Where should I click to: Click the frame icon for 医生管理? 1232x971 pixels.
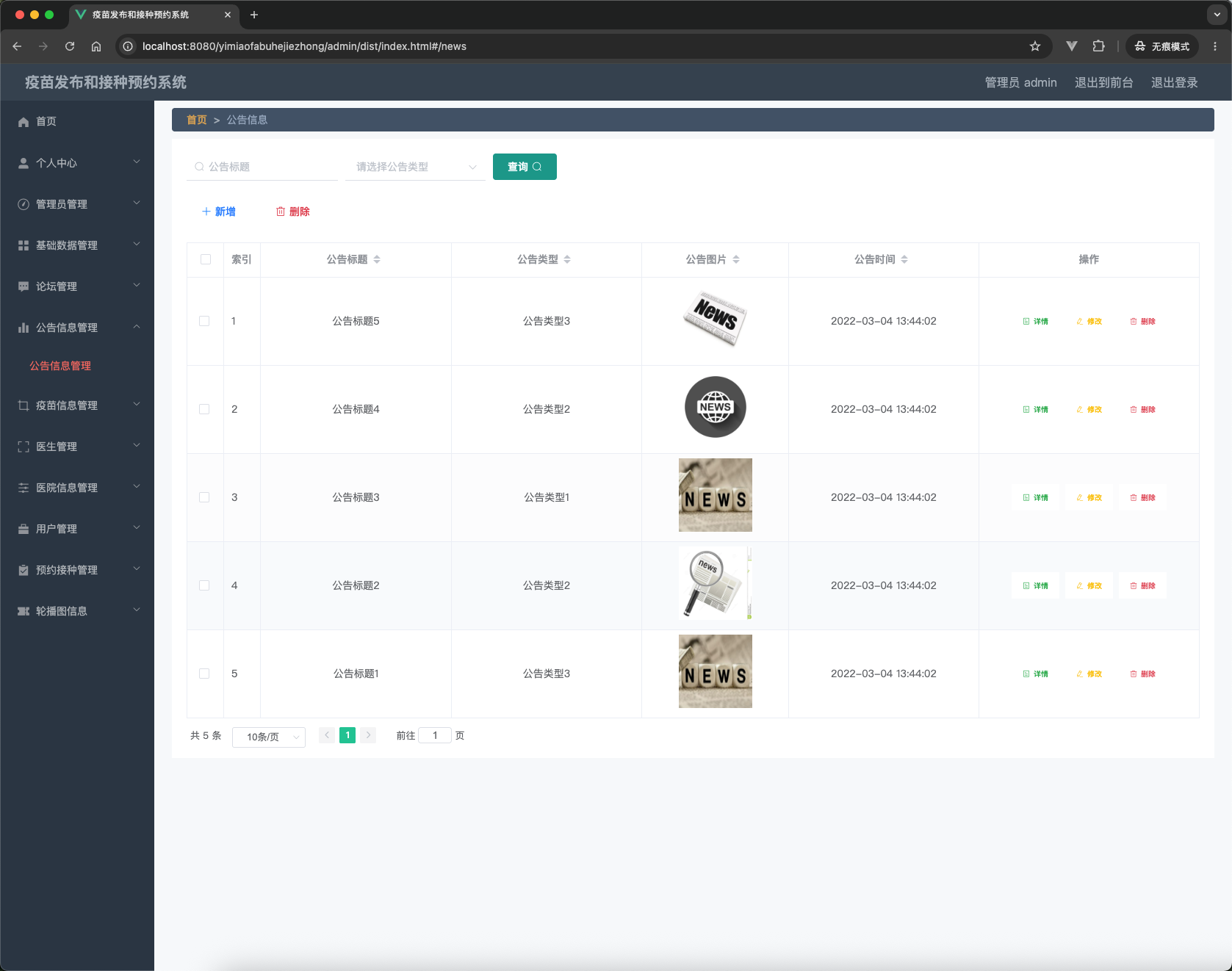pos(24,447)
